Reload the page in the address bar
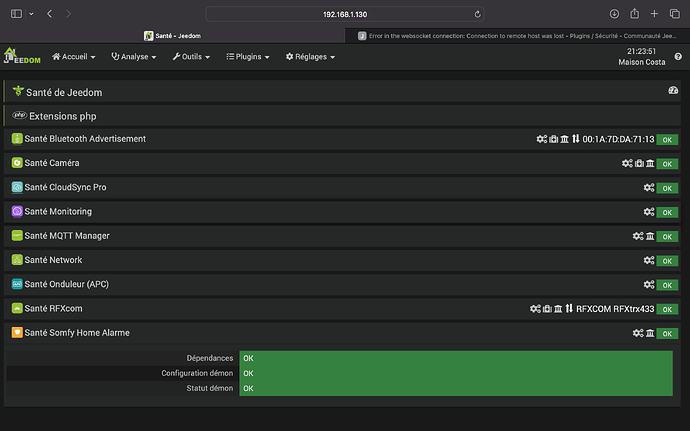The width and height of the screenshot is (690, 431). click(477, 15)
